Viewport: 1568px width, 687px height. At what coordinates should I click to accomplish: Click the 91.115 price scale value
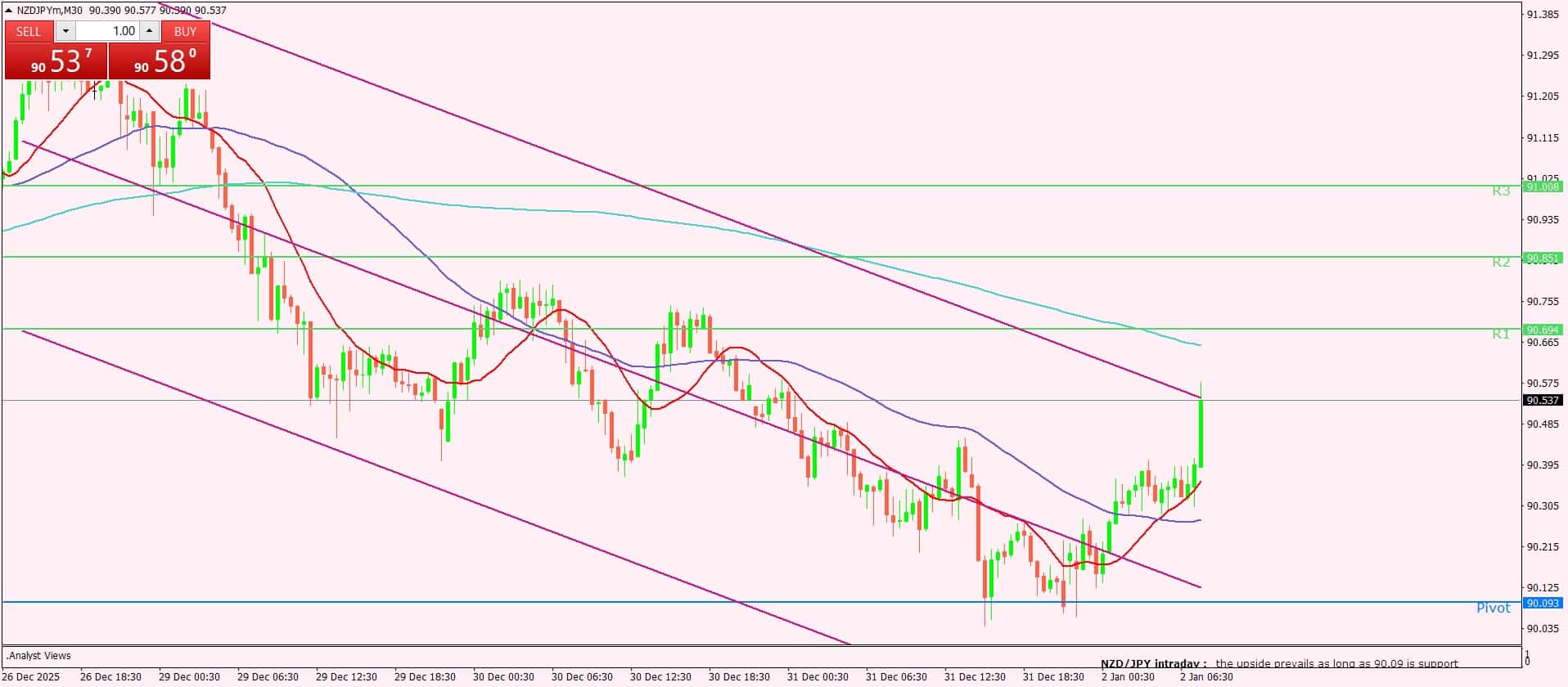[1543, 137]
